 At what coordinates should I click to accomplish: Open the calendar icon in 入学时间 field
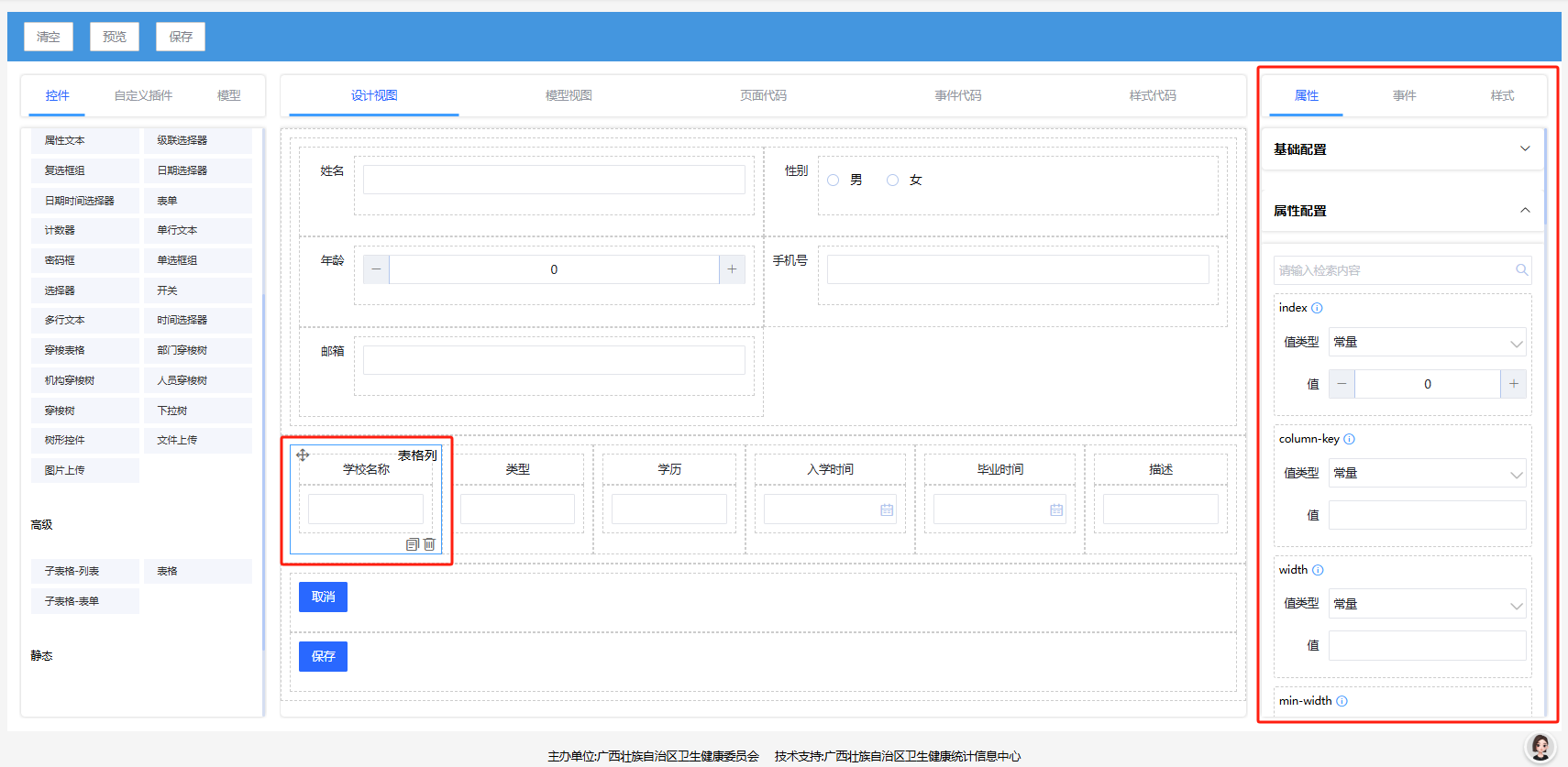click(886, 510)
